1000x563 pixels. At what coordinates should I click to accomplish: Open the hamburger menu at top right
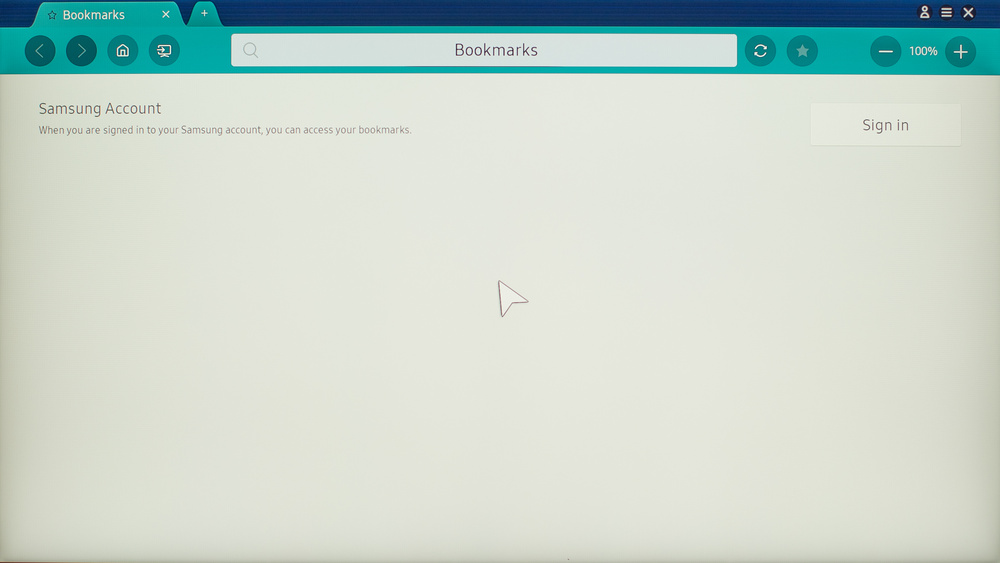[946, 13]
